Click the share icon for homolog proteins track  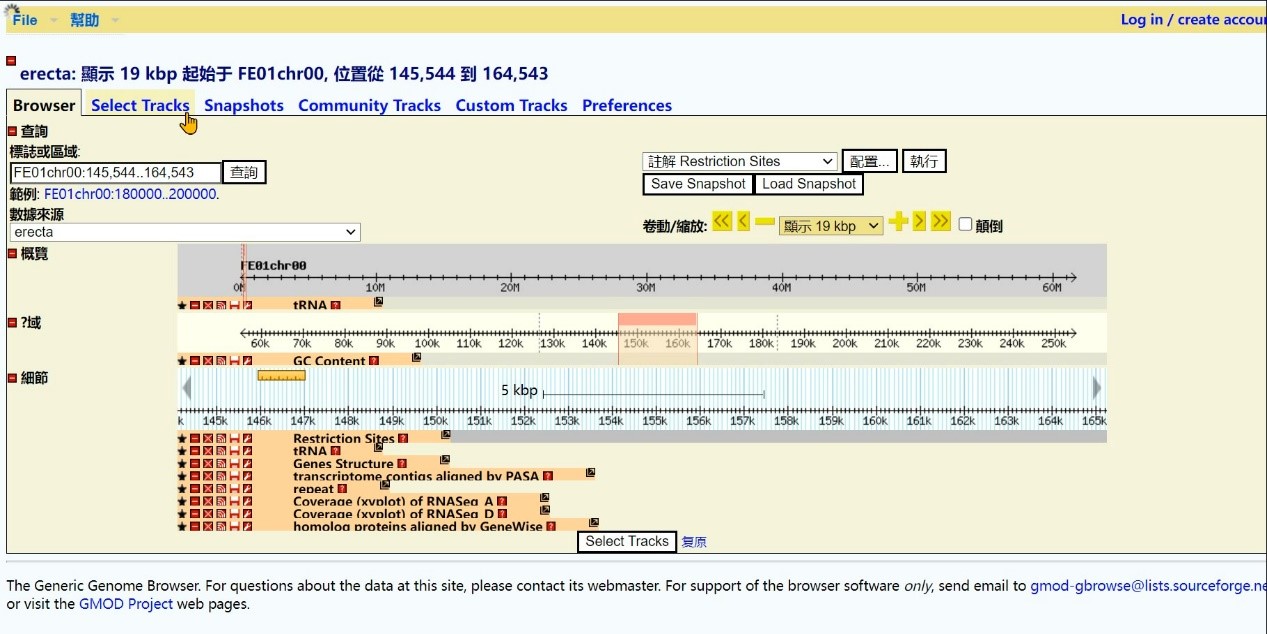[x=221, y=526]
